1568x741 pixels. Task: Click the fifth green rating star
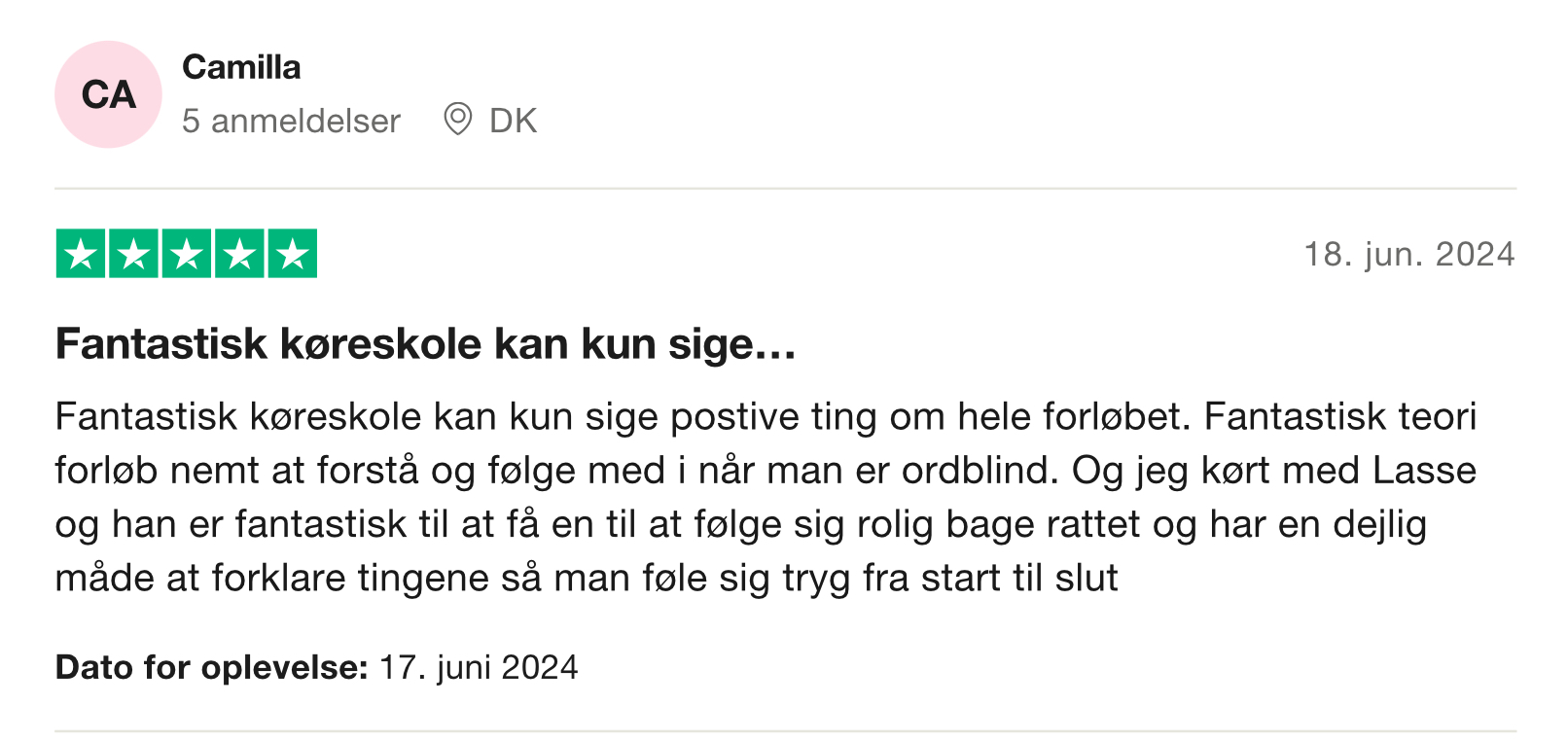(293, 253)
